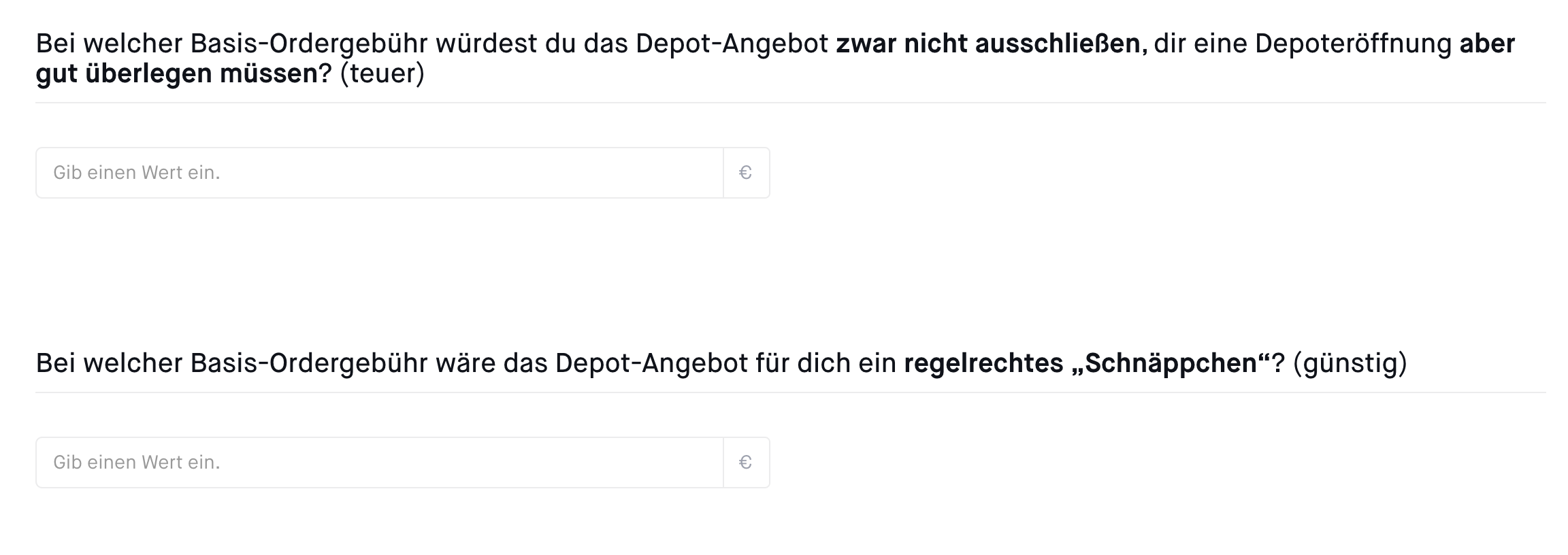Image resolution: width=1568 pixels, height=555 pixels.
Task: Click "Basis-Ordergebühr" in the first question
Action: 309,44
